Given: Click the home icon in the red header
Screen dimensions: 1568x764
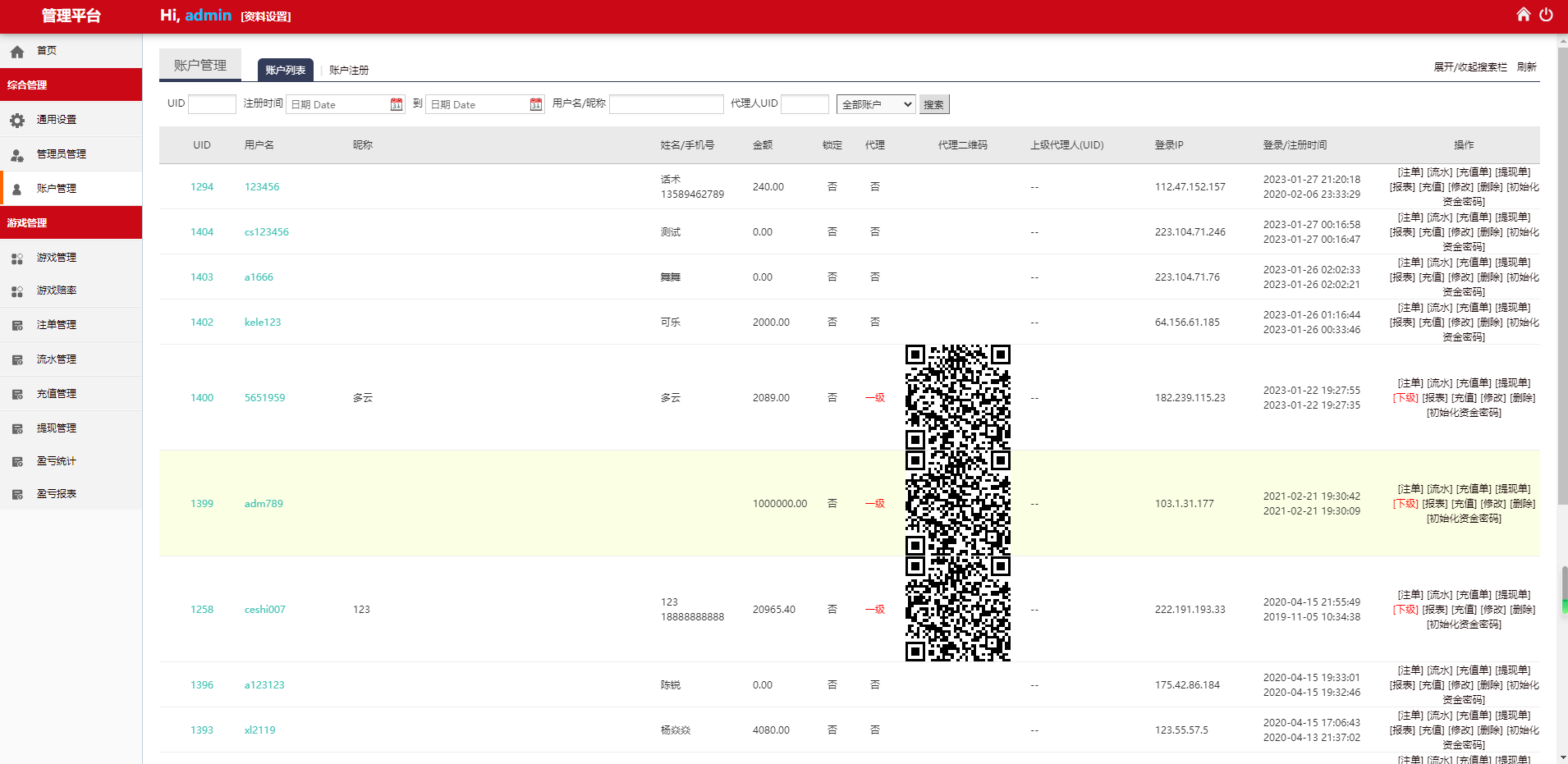Looking at the screenshot, I should [1523, 14].
